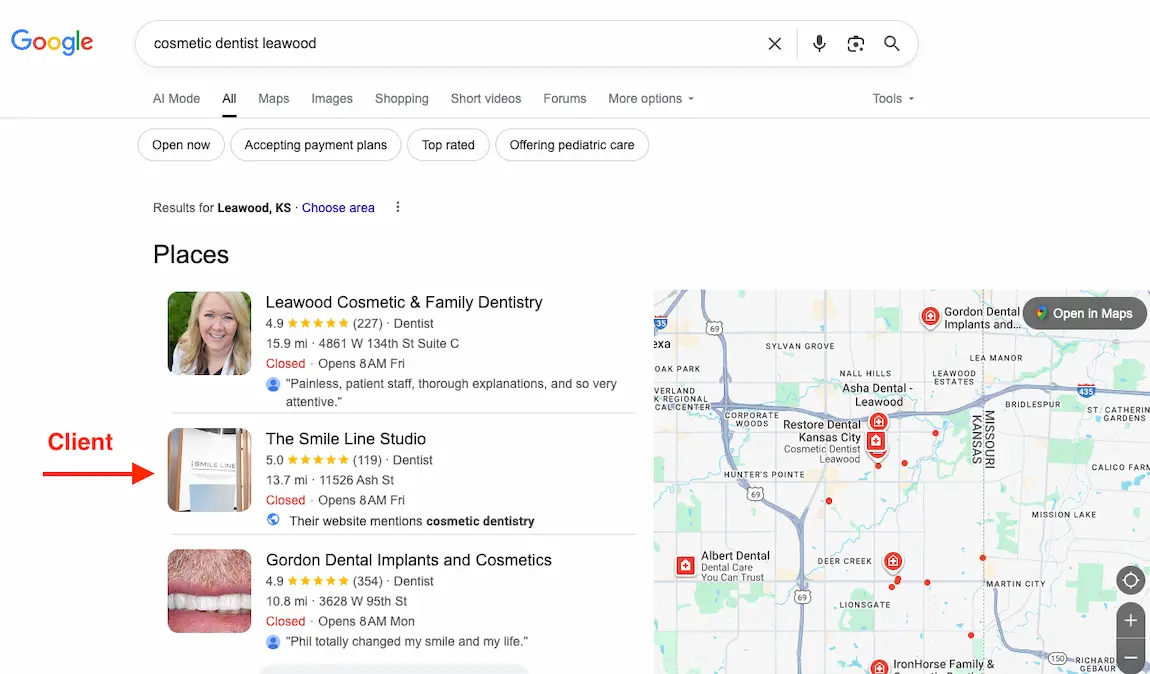The image size is (1150, 674).
Task: Expand the Tools dropdown
Action: 893,98
